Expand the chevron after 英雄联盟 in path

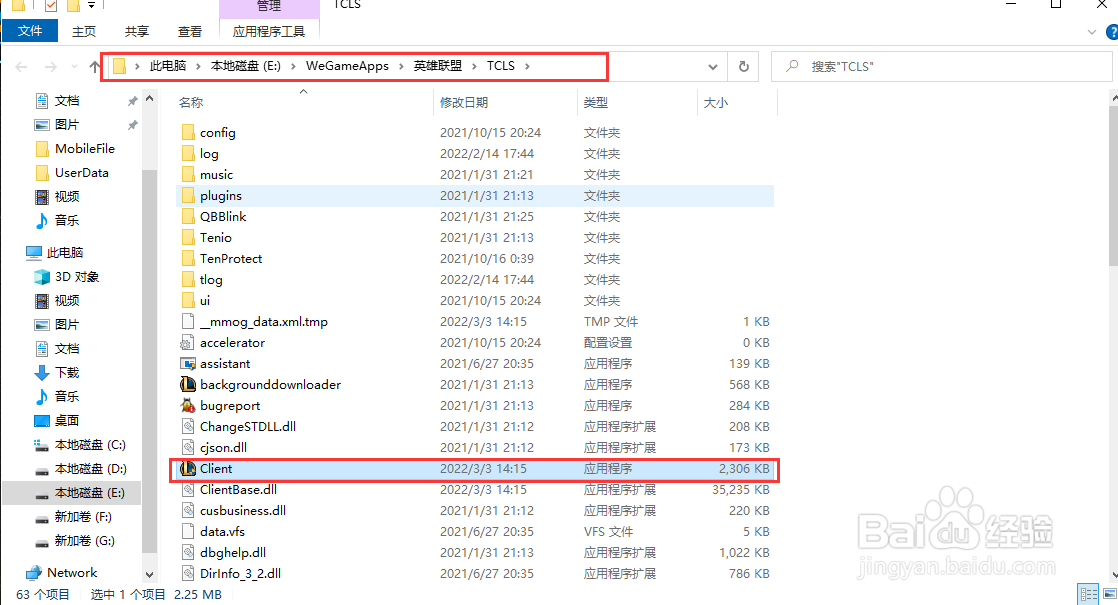point(475,66)
